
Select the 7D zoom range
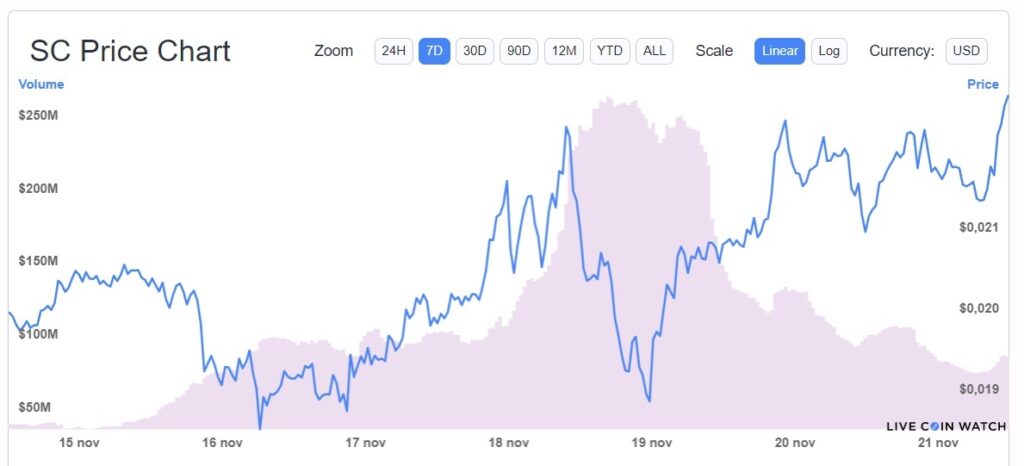pyautogui.click(x=434, y=51)
